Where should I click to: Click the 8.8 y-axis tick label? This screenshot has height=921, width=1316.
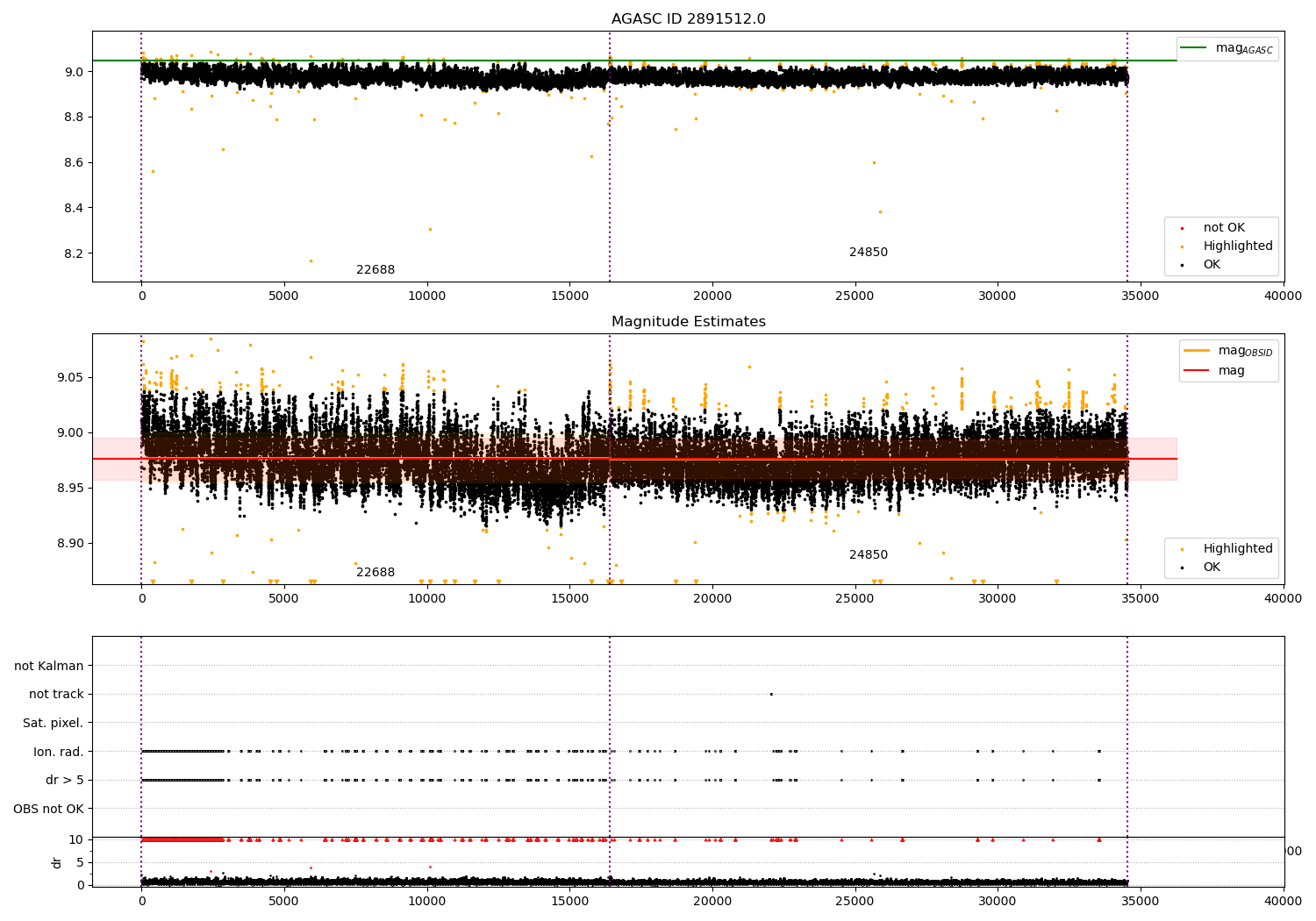click(74, 117)
